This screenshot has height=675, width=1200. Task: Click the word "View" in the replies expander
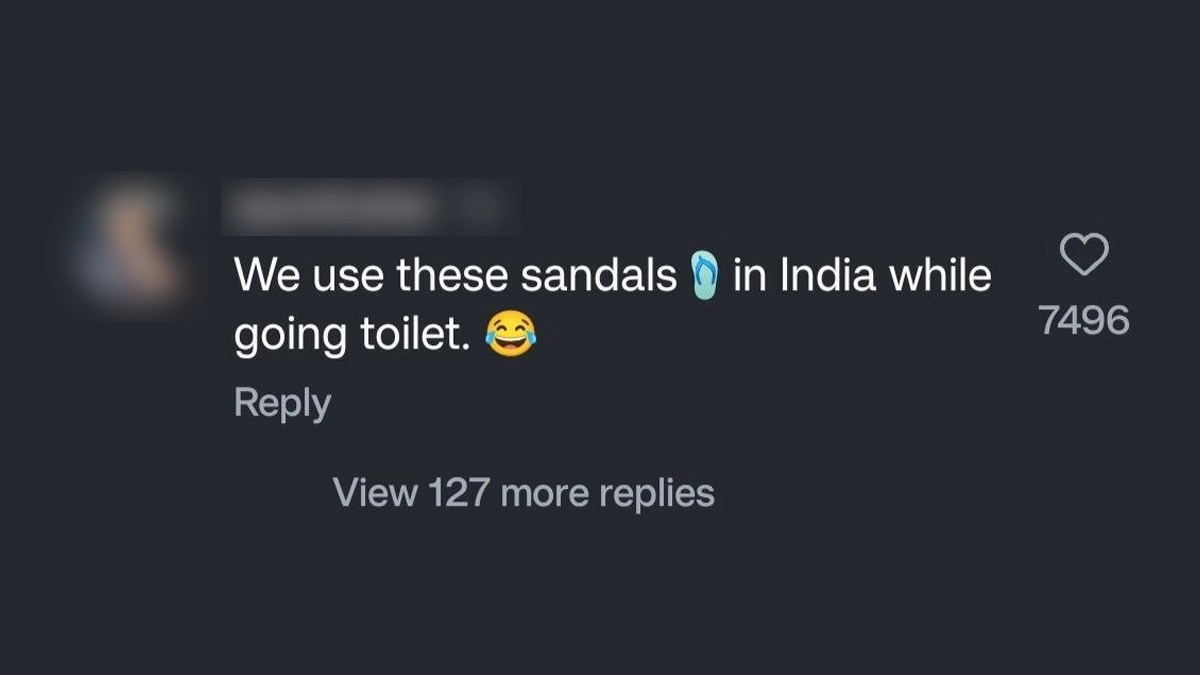pos(374,492)
